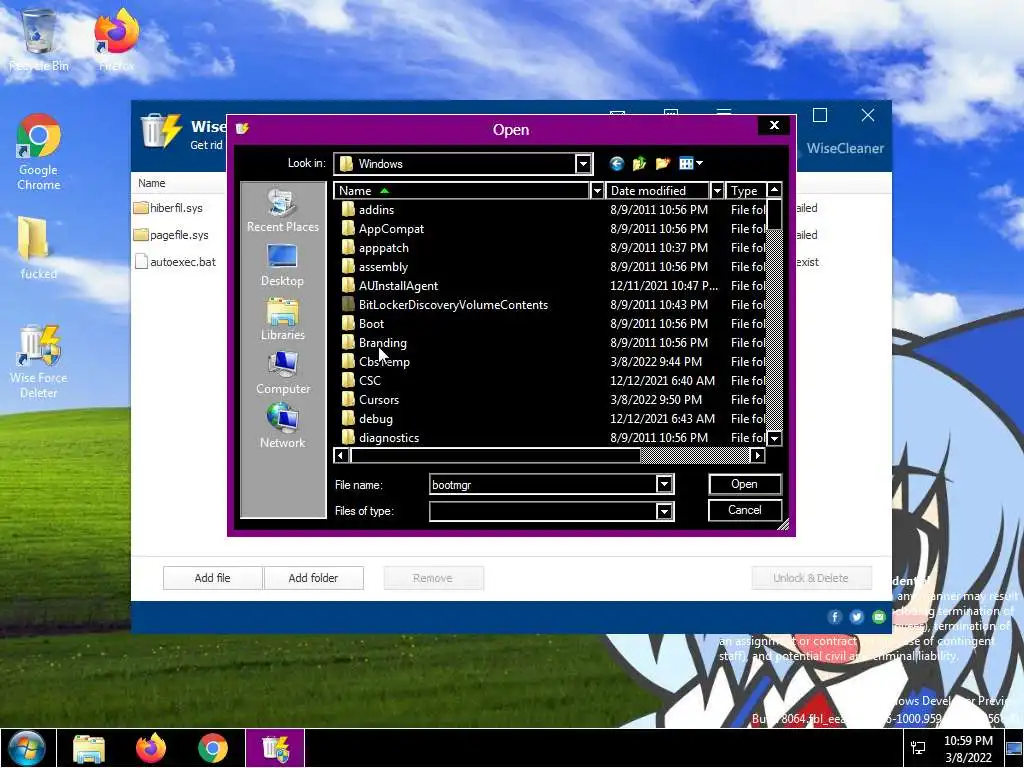Click the Cursors folder icon

[348, 400]
